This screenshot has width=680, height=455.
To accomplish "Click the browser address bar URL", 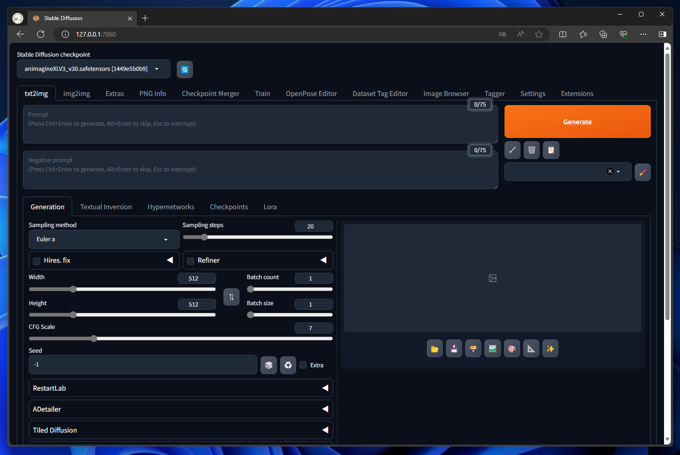I will tap(96, 34).
